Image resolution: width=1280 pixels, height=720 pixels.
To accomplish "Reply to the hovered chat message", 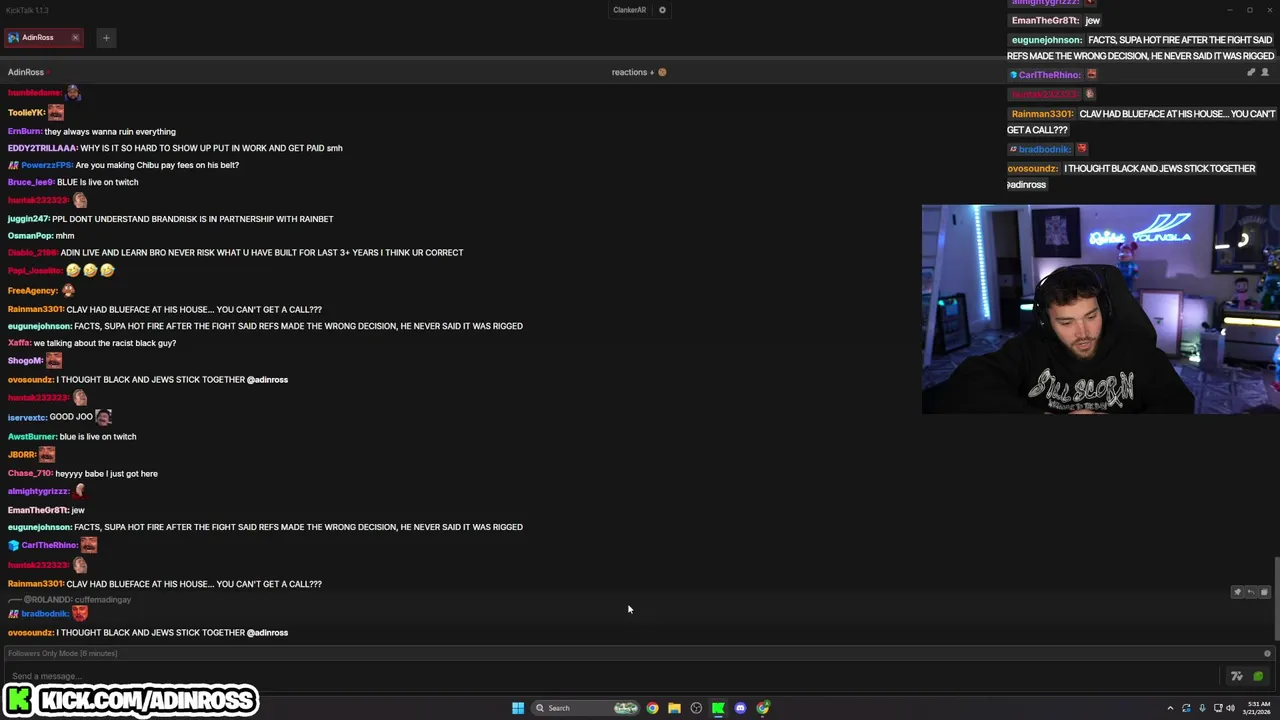I will pyautogui.click(x=1250, y=592).
